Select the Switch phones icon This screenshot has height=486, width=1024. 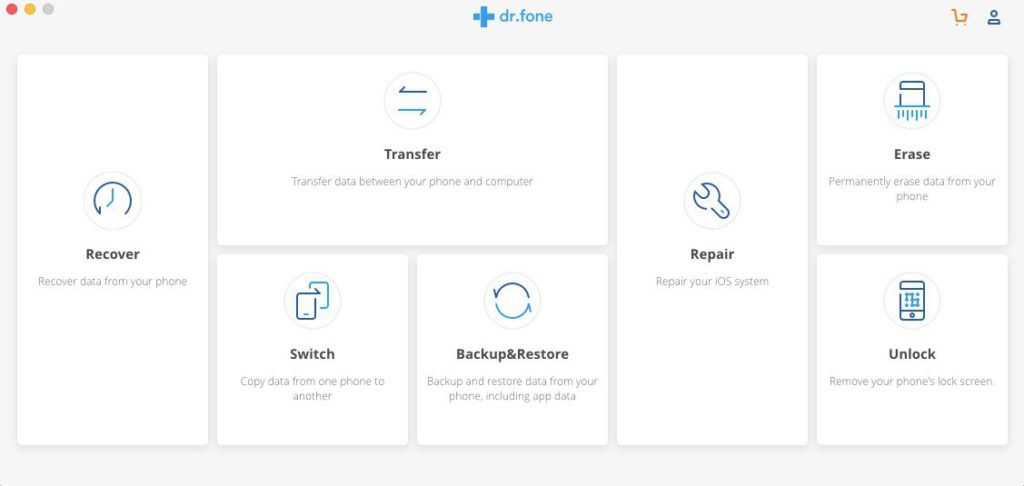312,300
